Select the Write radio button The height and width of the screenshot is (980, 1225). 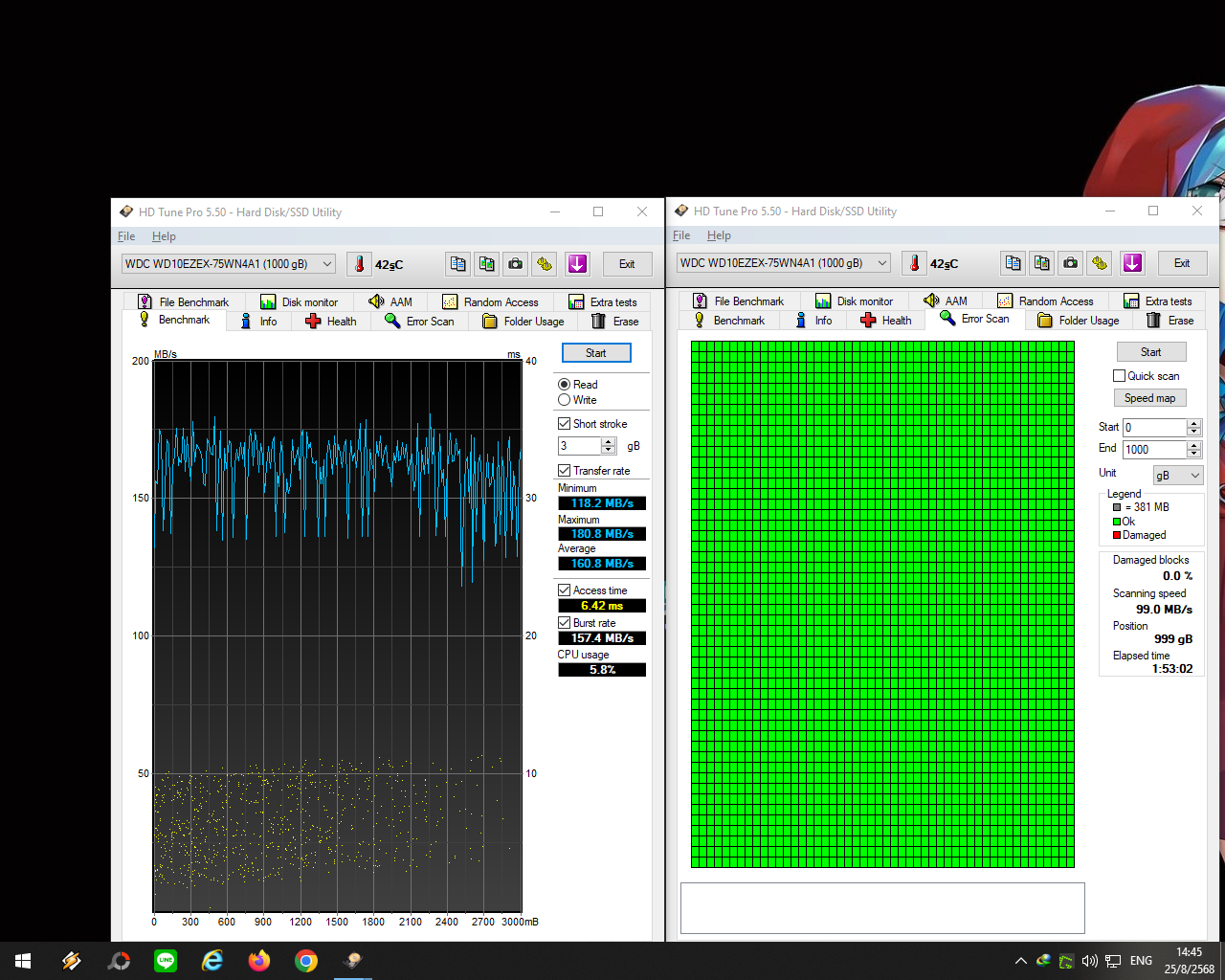pos(565,400)
